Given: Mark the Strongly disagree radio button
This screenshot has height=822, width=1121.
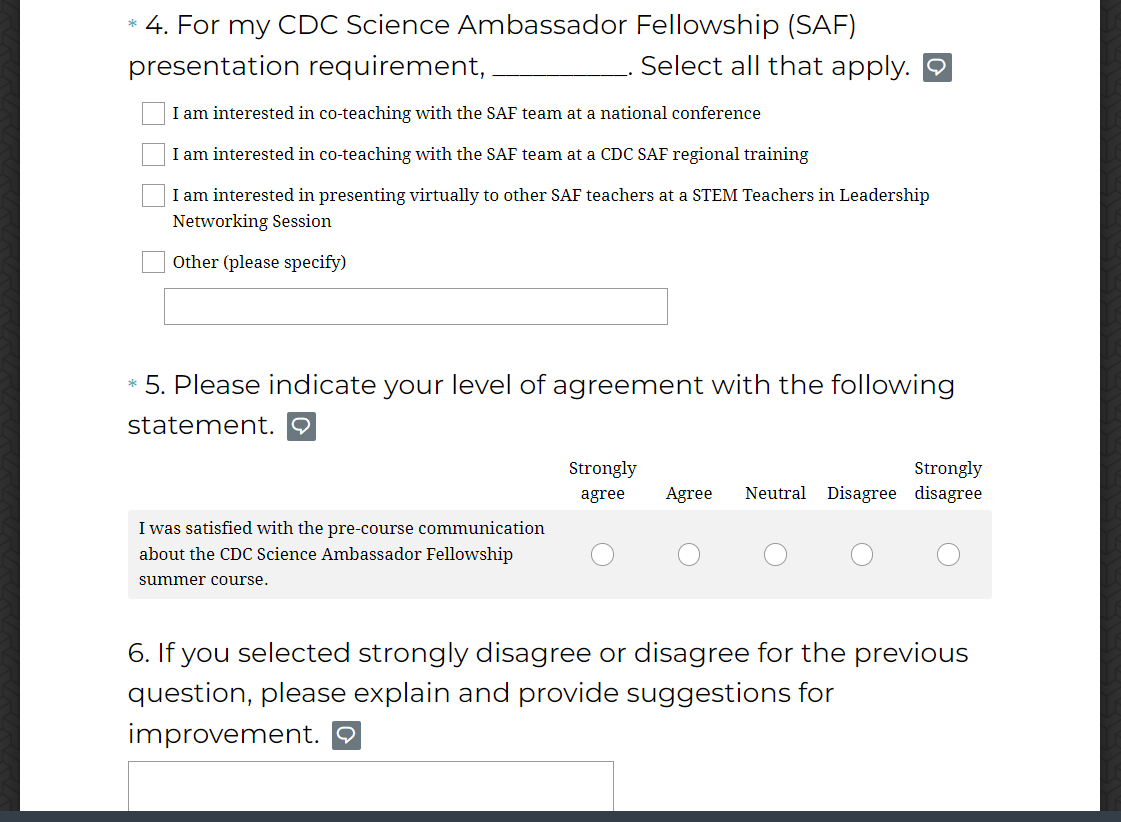Looking at the screenshot, I should [948, 554].
